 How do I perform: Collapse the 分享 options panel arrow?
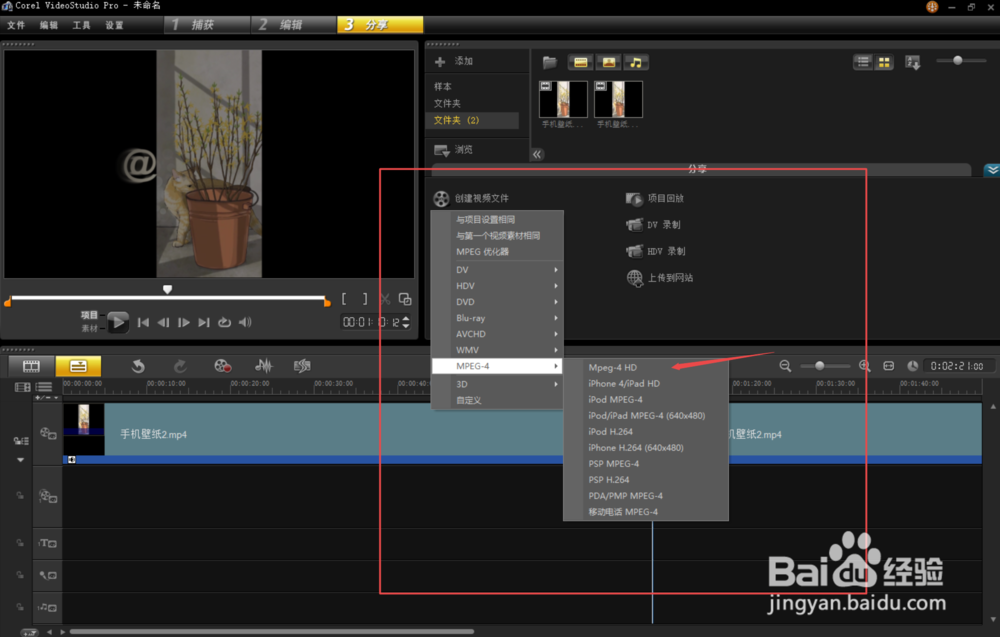pos(992,170)
